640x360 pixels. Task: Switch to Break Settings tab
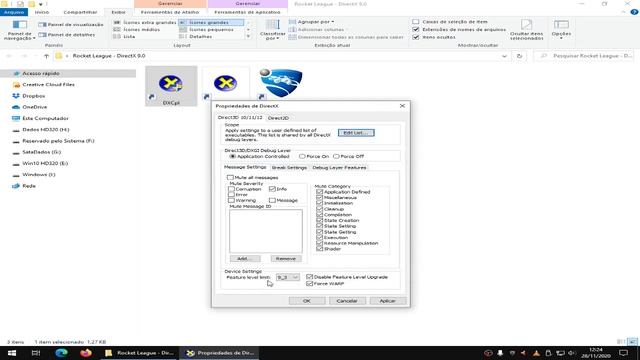(289, 167)
